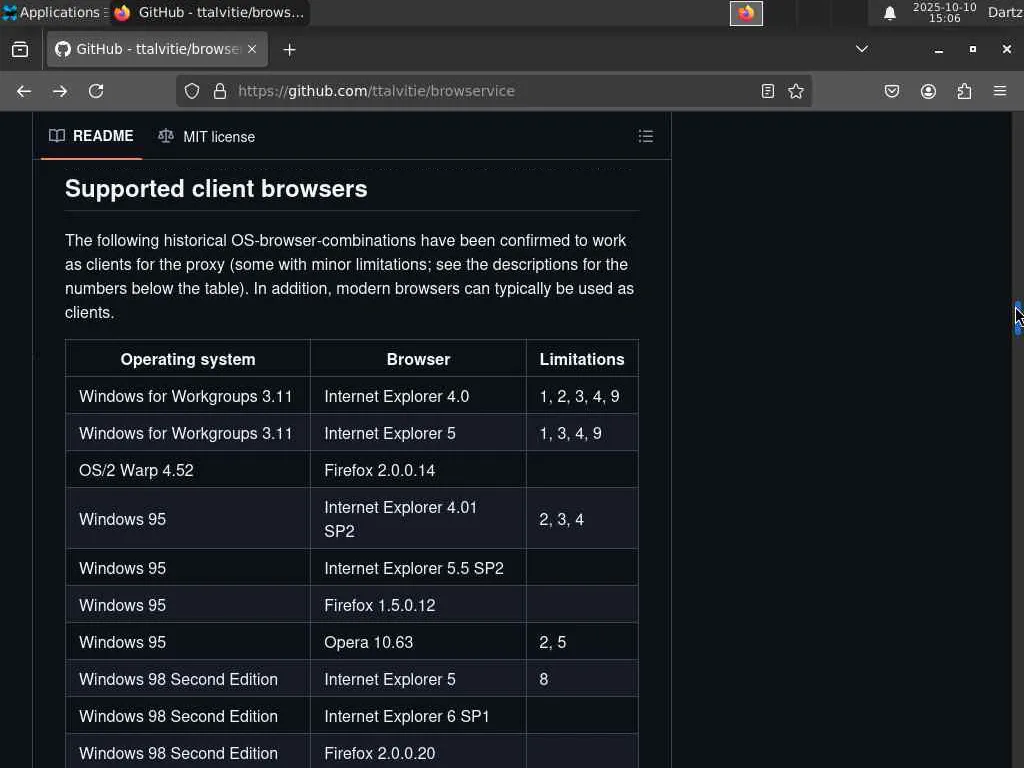Click the Opera 10.63 cell

click(x=418, y=642)
